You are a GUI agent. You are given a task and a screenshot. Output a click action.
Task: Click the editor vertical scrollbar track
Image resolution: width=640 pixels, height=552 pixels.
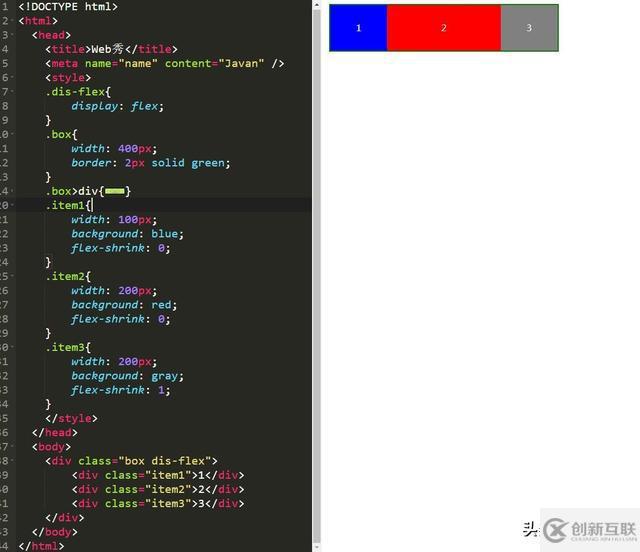coord(317,276)
